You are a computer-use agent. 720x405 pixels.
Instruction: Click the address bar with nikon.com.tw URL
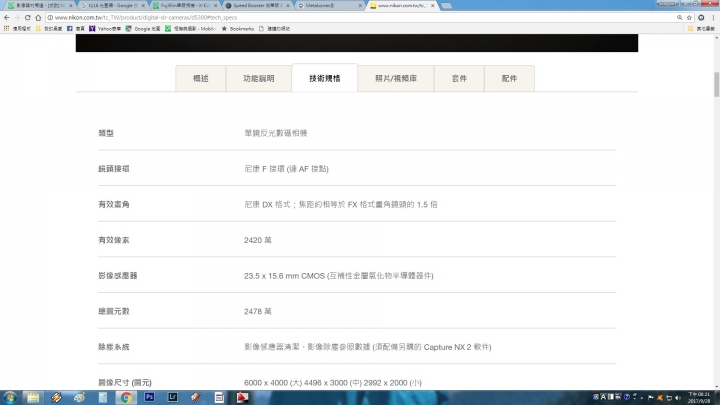click(360, 17)
